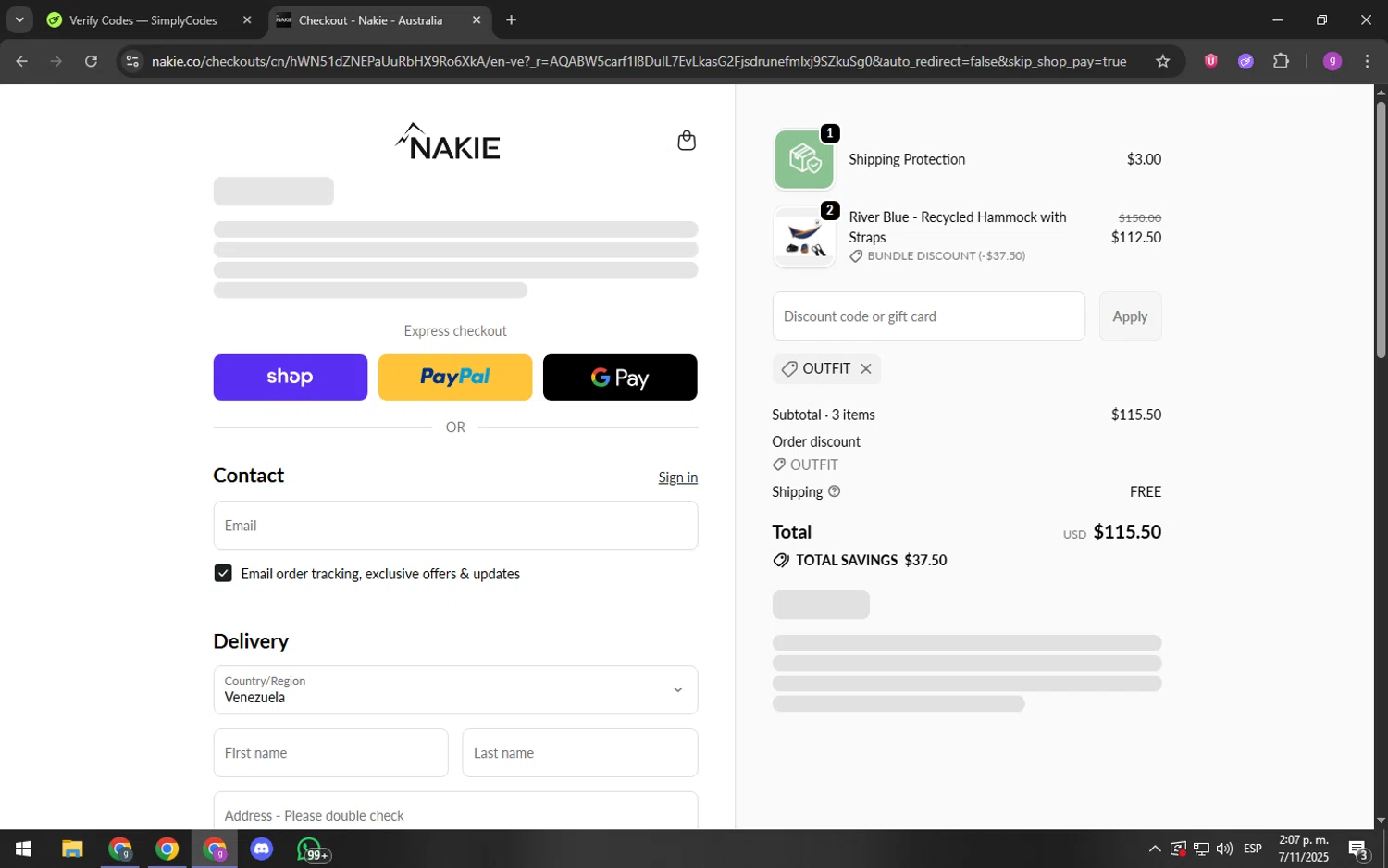Open the tab search dropdown arrow
The image size is (1388, 868).
19,19
